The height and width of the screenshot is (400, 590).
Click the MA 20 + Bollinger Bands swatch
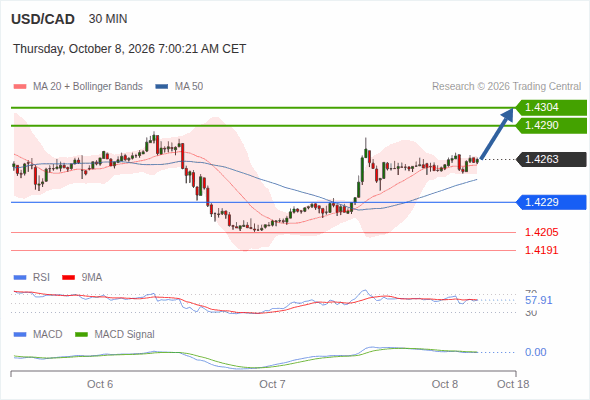(x=20, y=87)
